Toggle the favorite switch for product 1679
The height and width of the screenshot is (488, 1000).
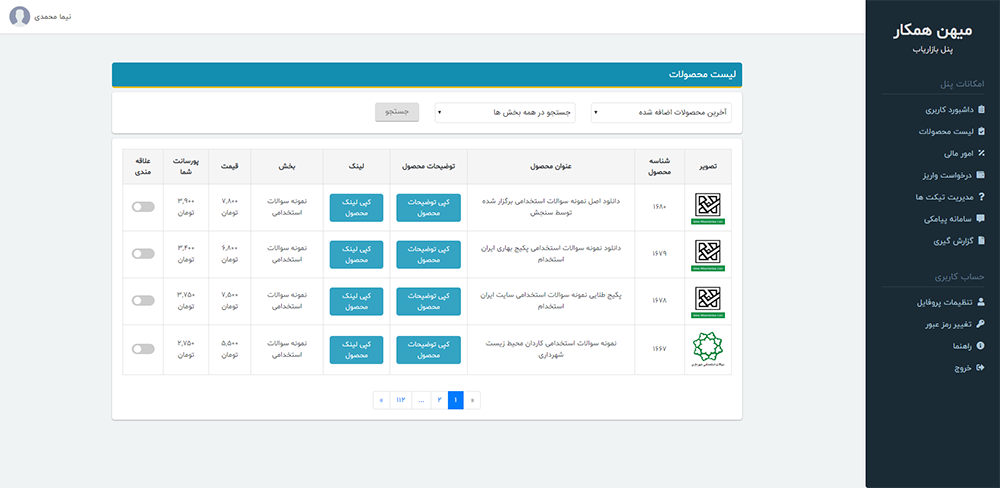(x=143, y=254)
